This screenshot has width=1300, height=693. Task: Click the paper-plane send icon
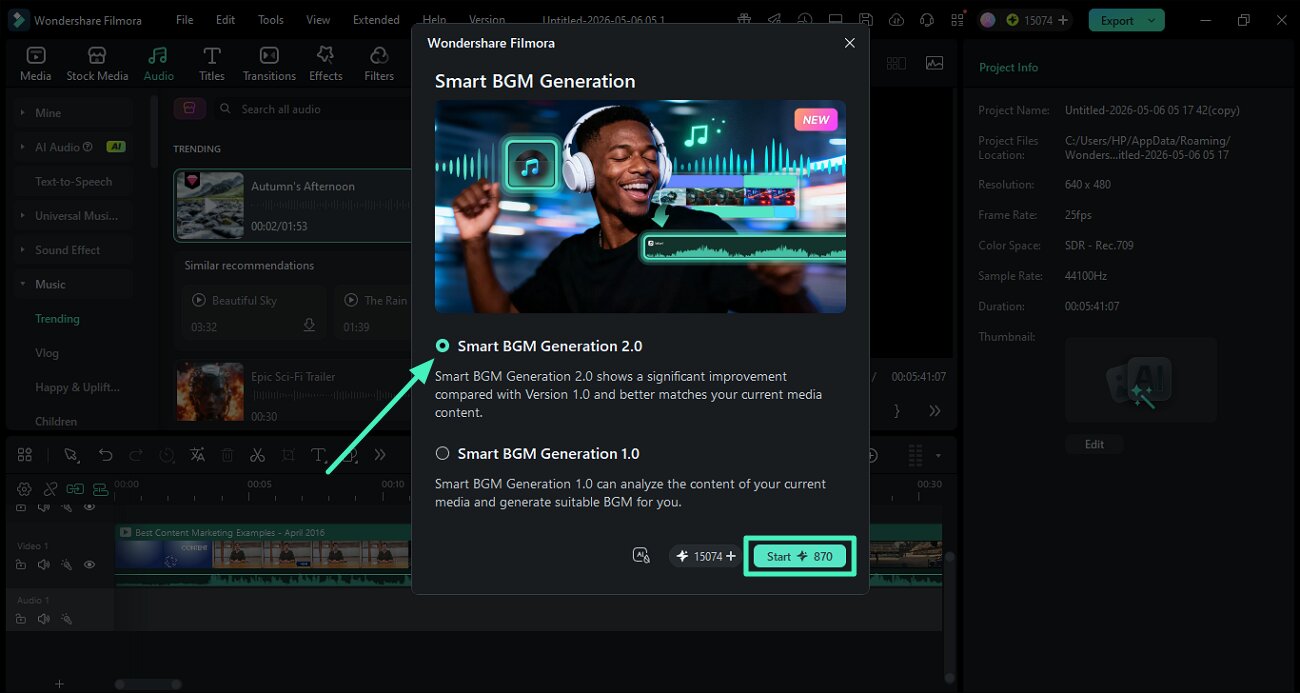(x=774, y=20)
